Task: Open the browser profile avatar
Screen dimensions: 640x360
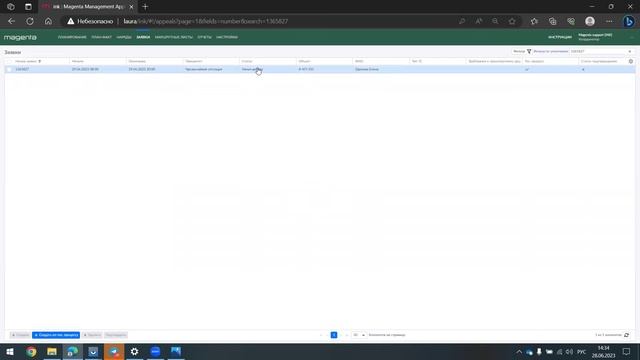Action: pos(590,21)
